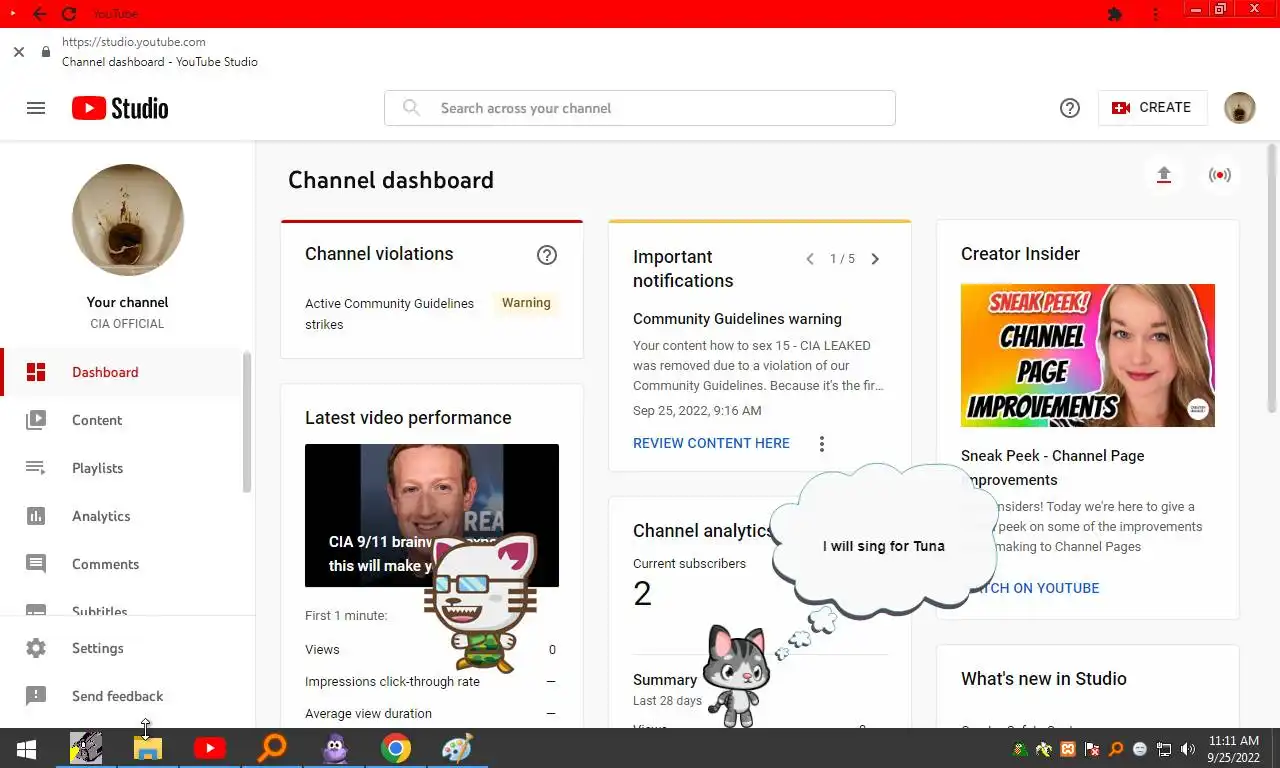Click the Current subscribers count 2
This screenshot has height=768, width=1280.
(642, 594)
